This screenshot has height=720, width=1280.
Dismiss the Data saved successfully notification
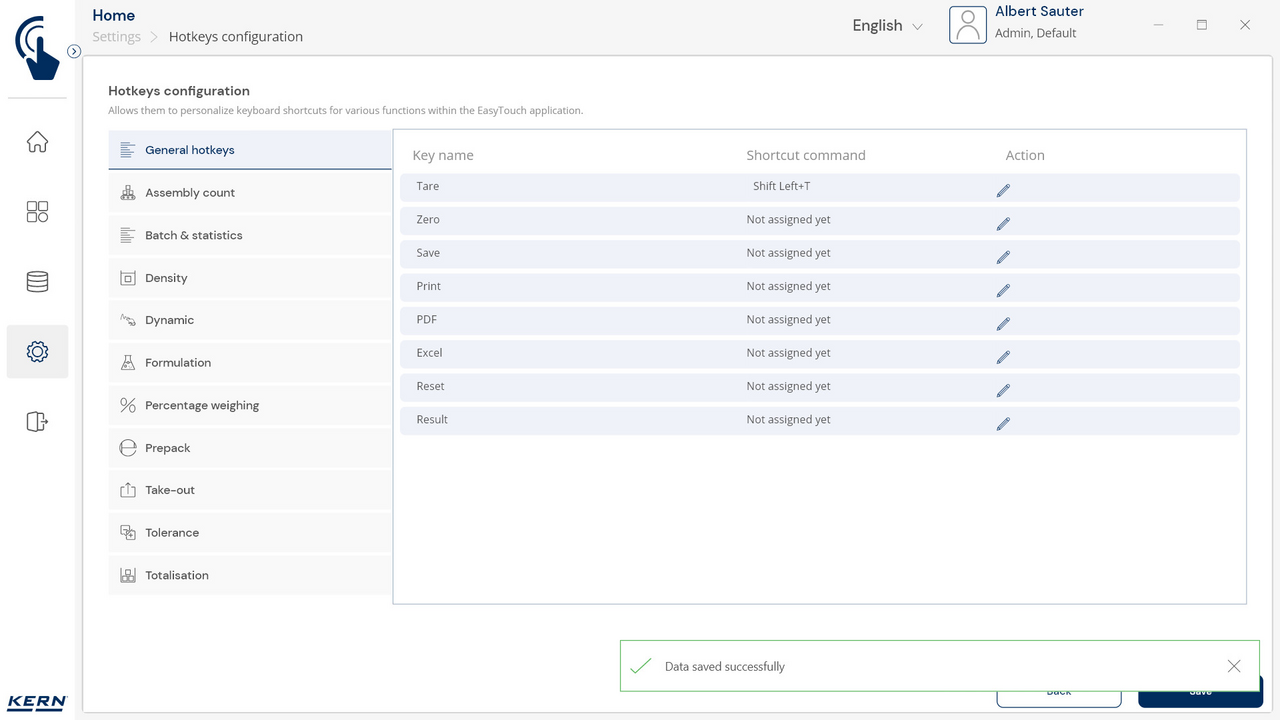coord(1233,666)
